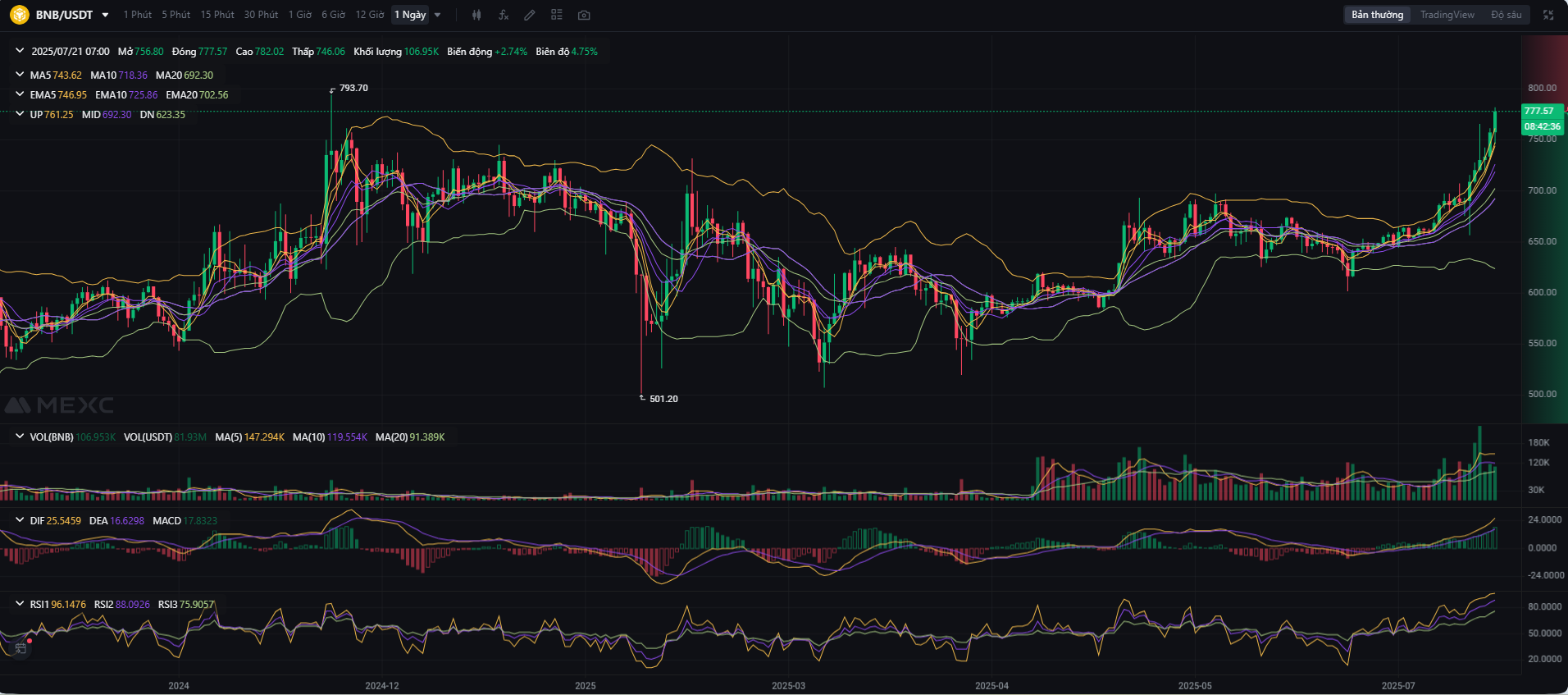Open more timeframes dropdown after 1 Ngày
This screenshot has height=695, width=1568.
point(437,15)
